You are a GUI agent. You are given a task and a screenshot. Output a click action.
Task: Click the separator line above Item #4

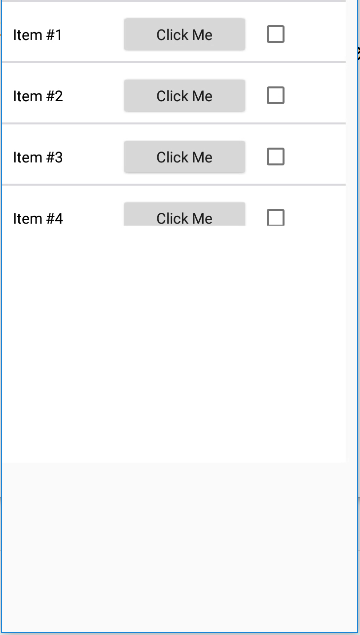(x=174, y=185)
